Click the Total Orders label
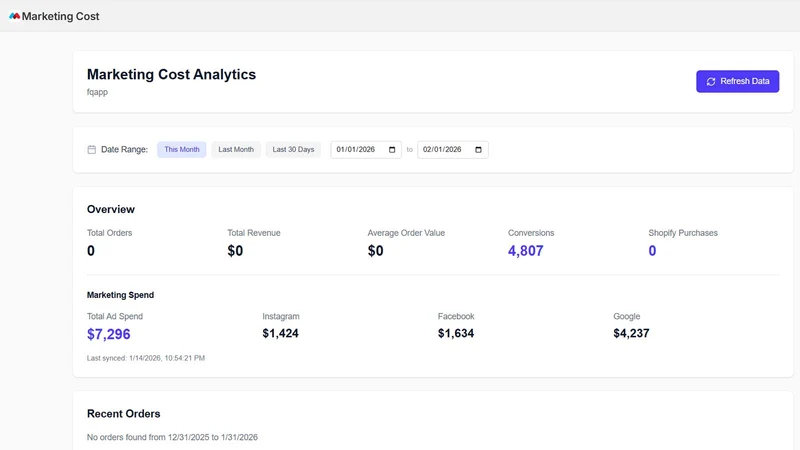 click(x=109, y=233)
